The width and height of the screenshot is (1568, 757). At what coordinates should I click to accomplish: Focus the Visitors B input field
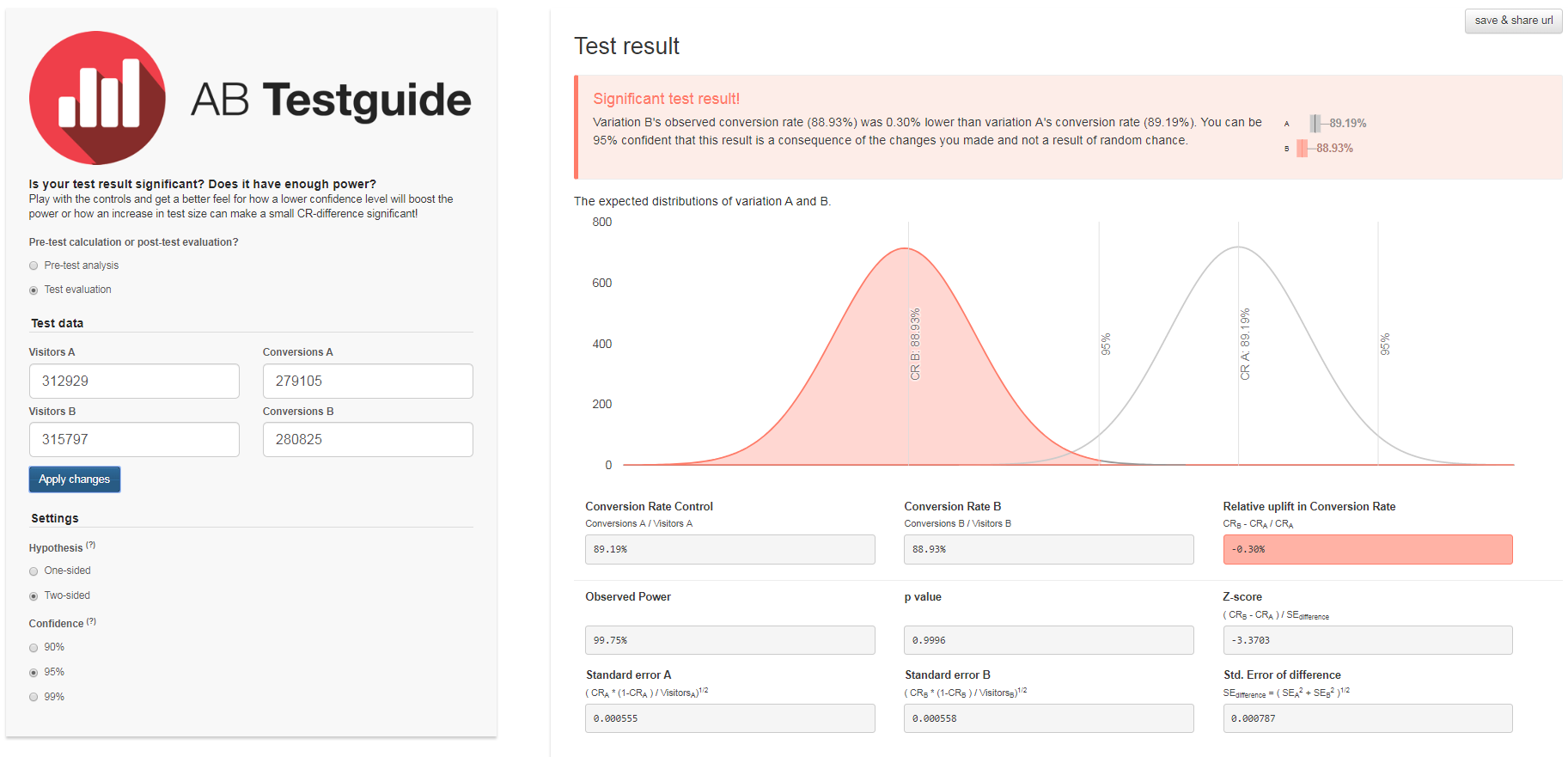(x=134, y=440)
